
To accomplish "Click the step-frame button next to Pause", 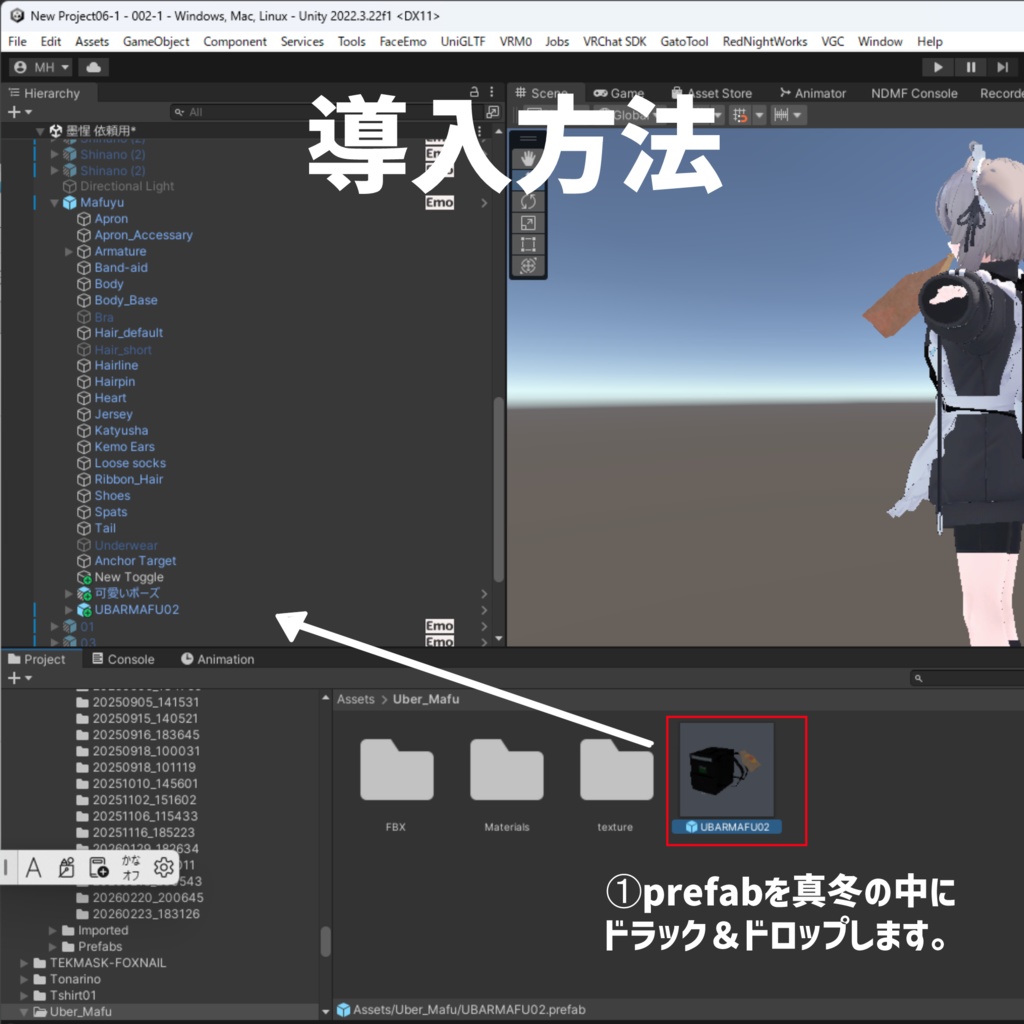I will coord(1001,67).
